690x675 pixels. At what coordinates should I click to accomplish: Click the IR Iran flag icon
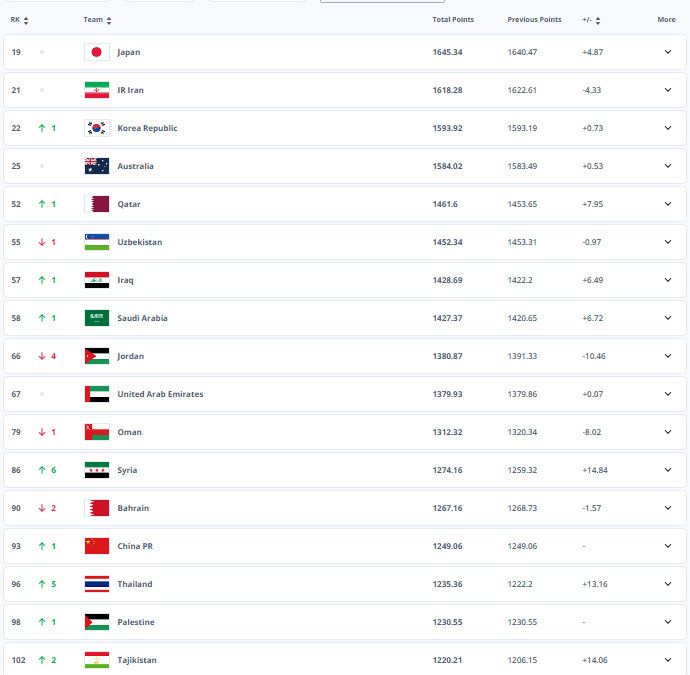pos(96,90)
